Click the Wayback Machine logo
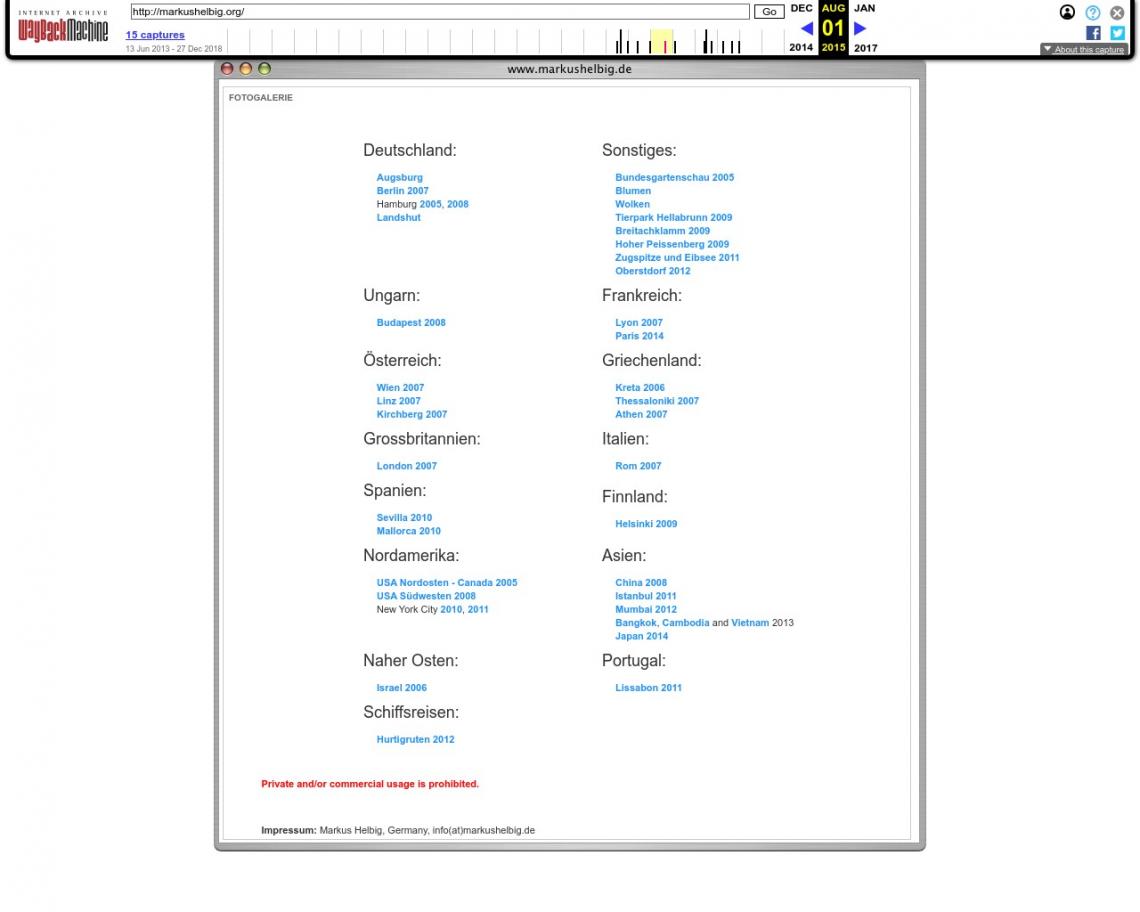The width and height of the screenshot is (1140, 912). (x=63, y=27)
